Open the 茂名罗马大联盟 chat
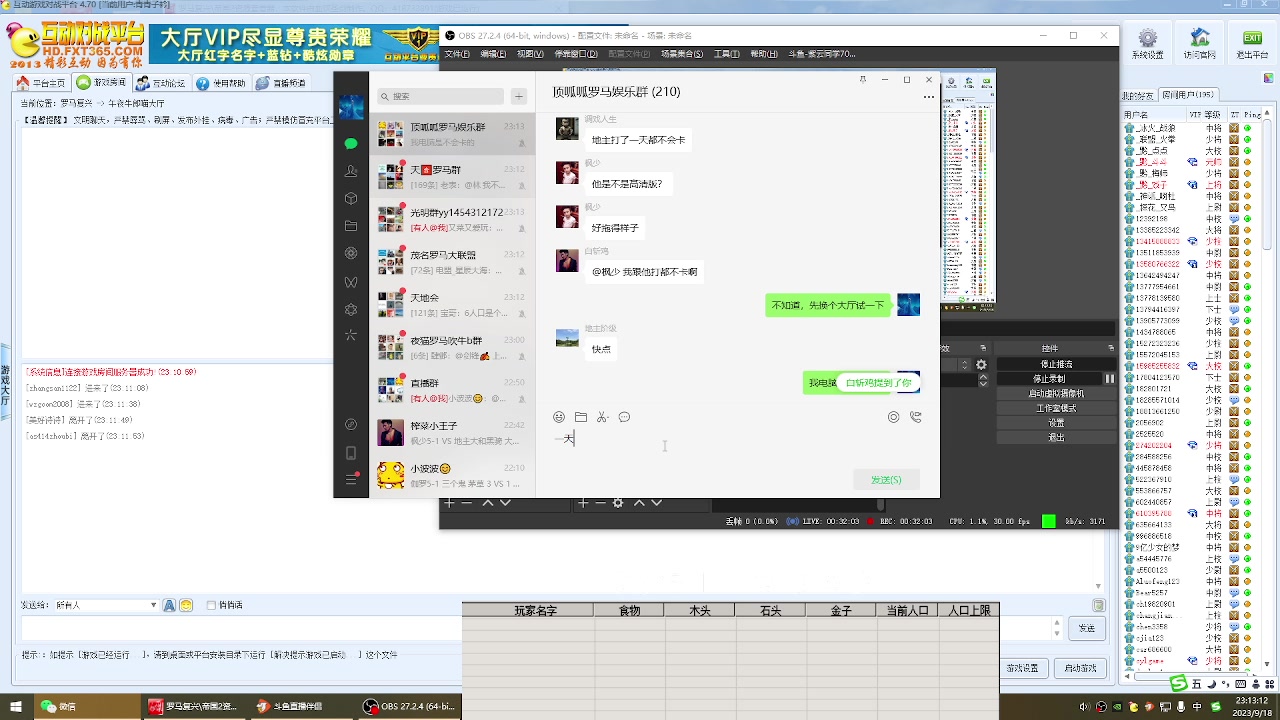 [452, 261]
